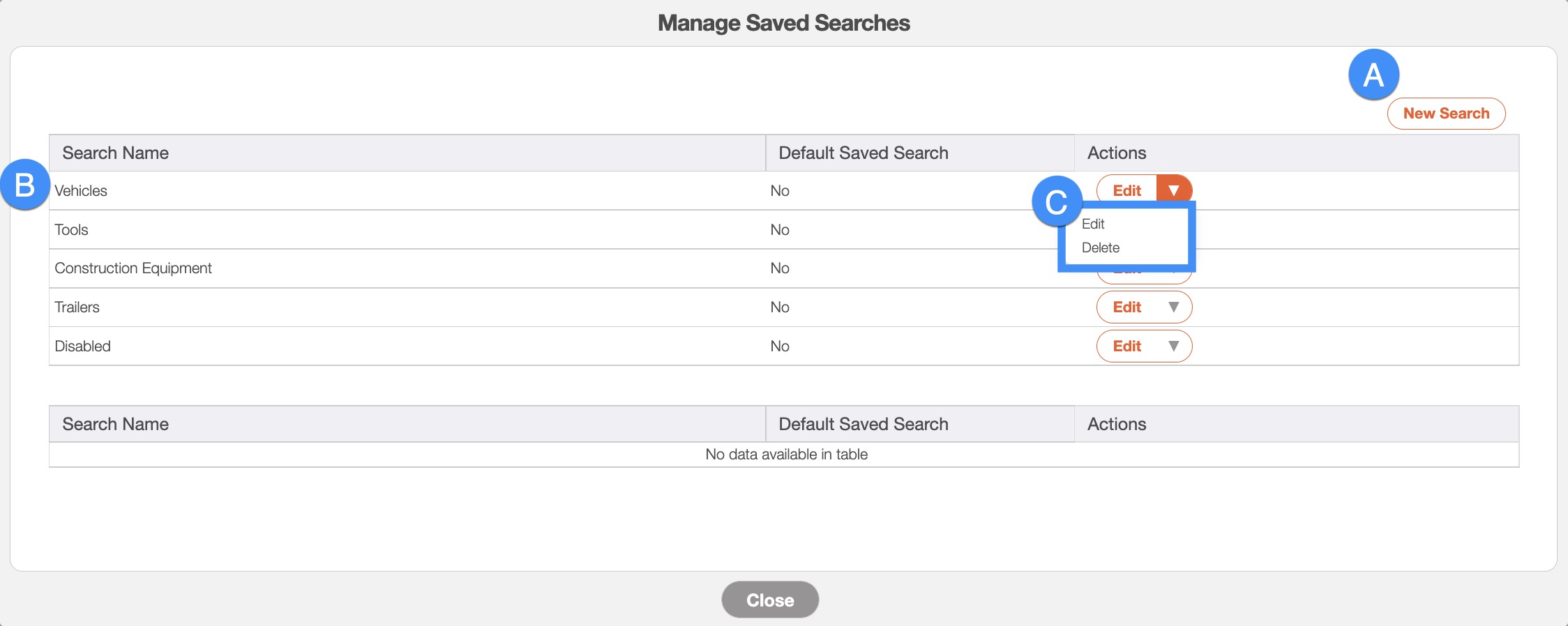Select the Disabled search name
1568x626 pixels.
pos(82,346)
